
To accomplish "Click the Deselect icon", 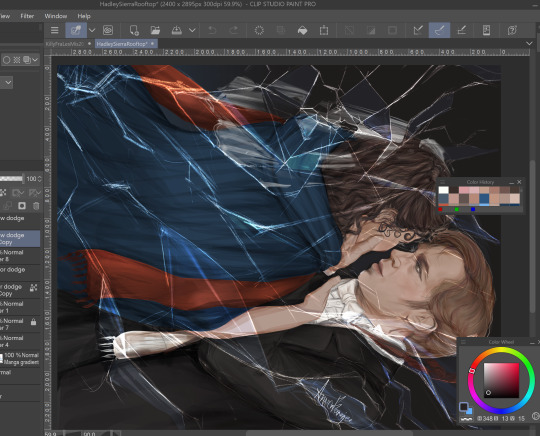I will pos(349,30).
